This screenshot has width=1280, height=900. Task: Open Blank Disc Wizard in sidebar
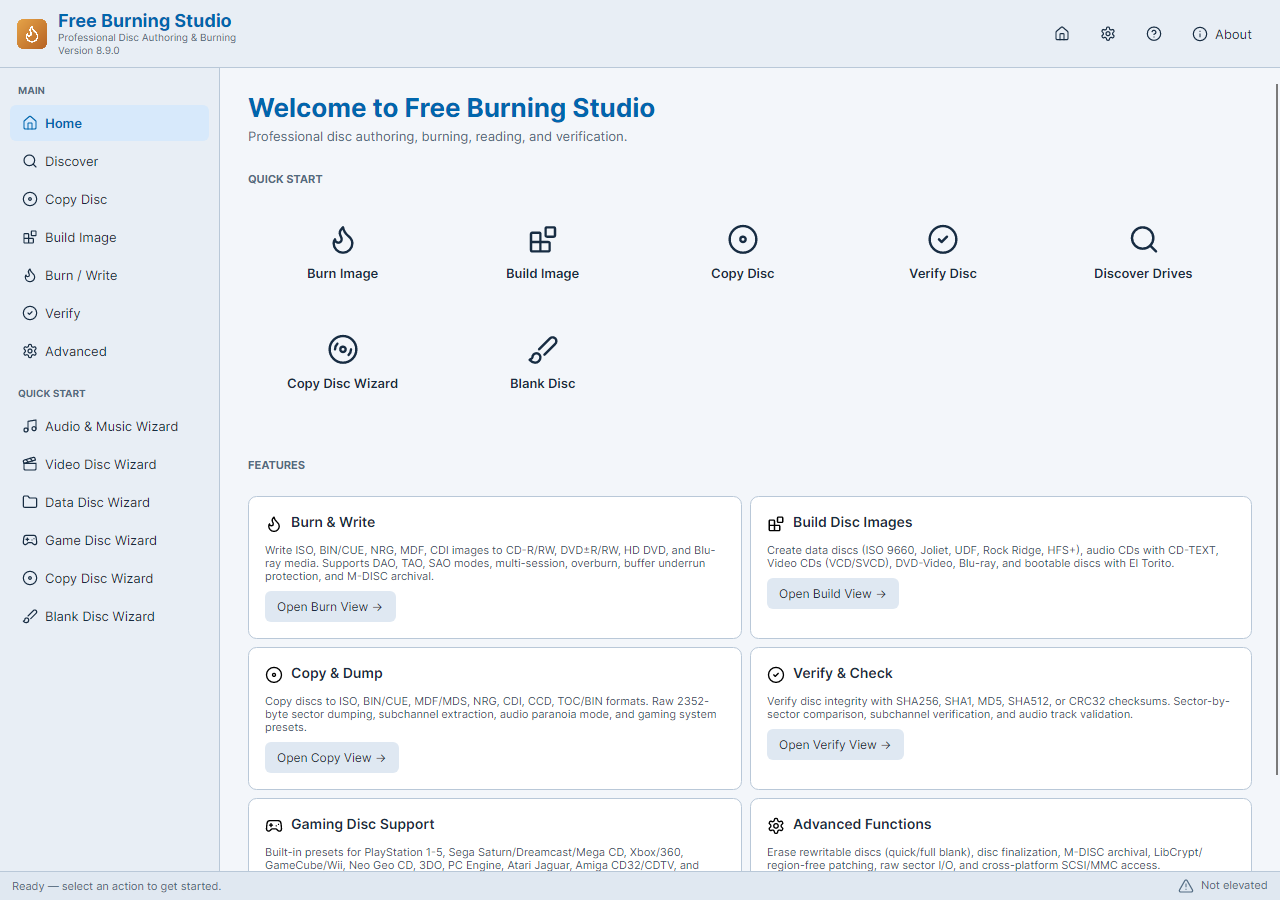110,616
